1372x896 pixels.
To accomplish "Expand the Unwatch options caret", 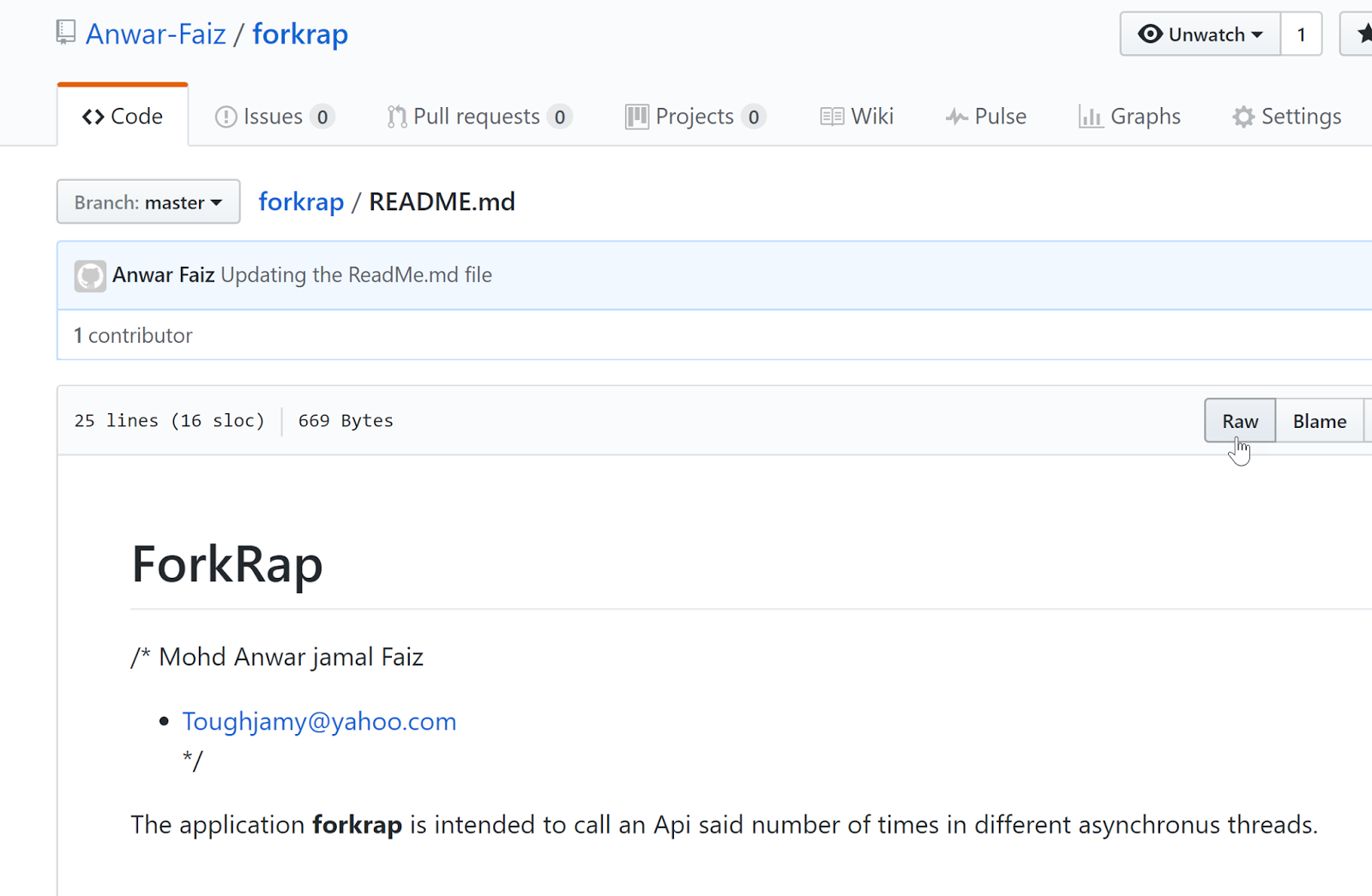I will click(1256, 34).
